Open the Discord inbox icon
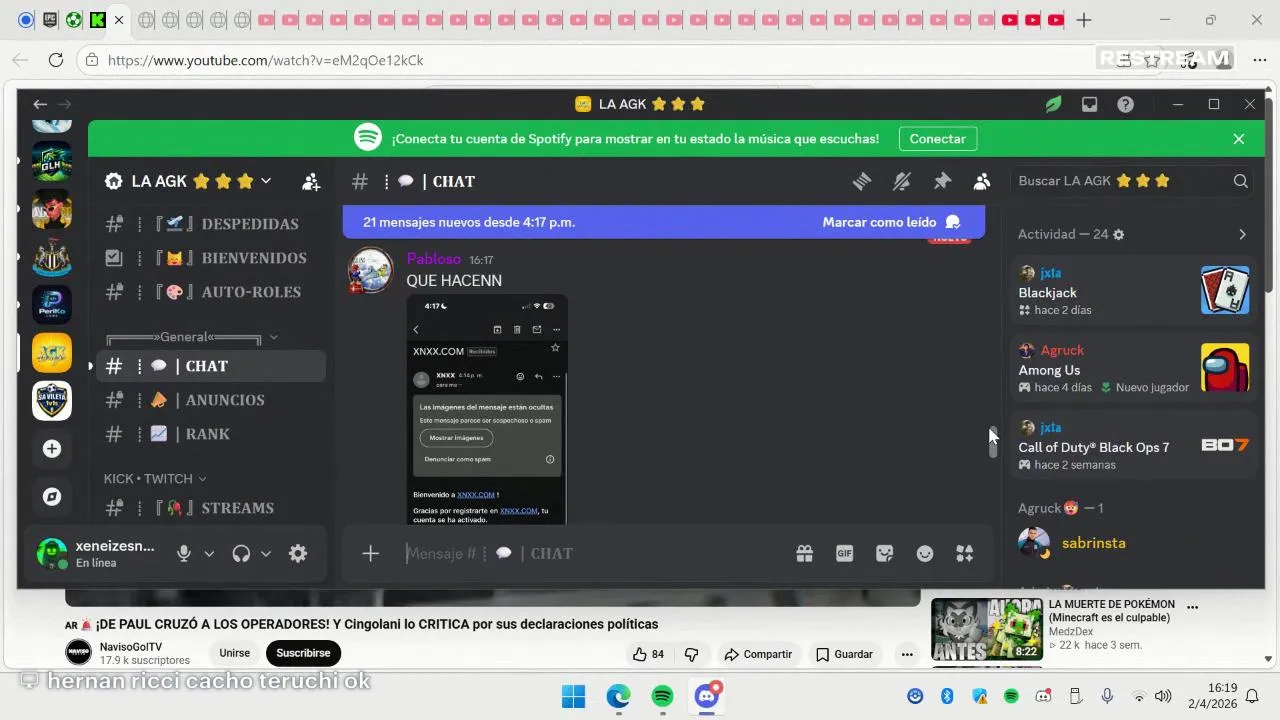This screenshot has height=720, width=1280. click(x=1090, y=104)
